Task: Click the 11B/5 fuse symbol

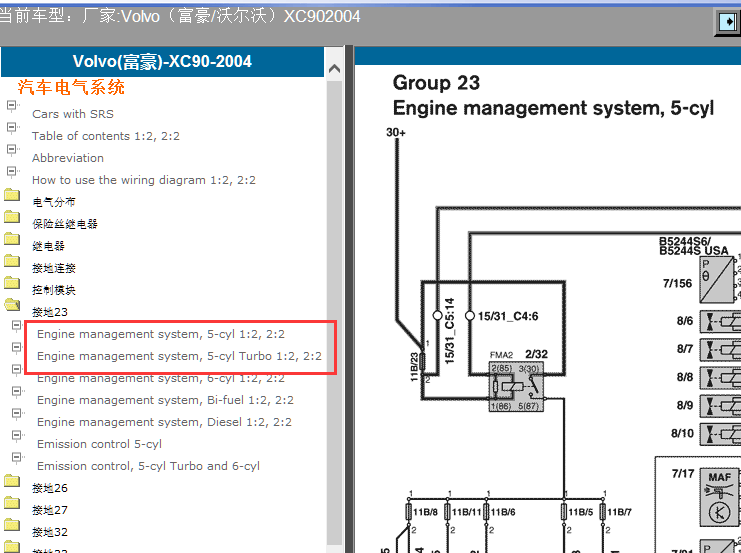Action: point(564,512)
